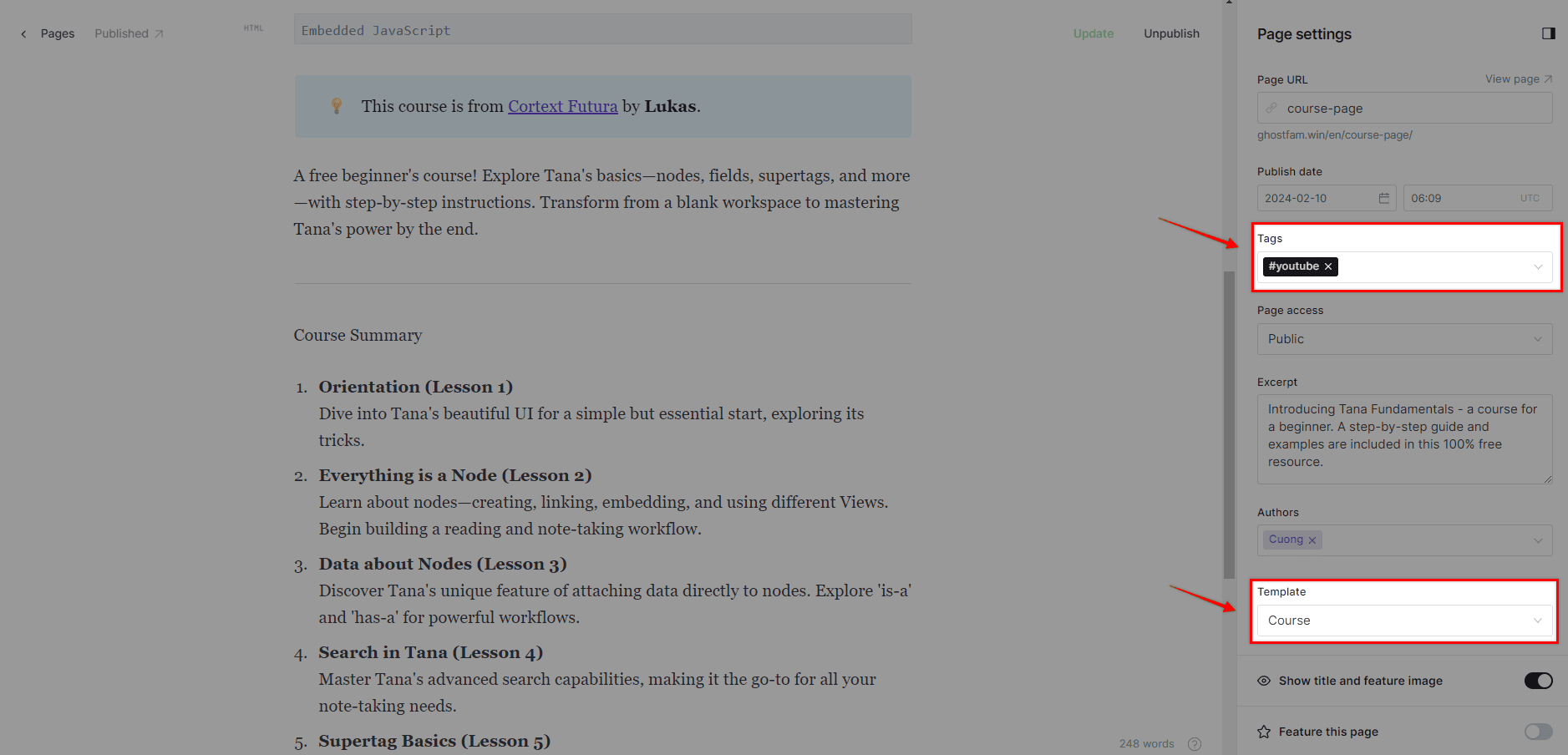Click the help icon next to 248 words
The width and height of the screenshot is (1568, 755).
coord(1195,743)
